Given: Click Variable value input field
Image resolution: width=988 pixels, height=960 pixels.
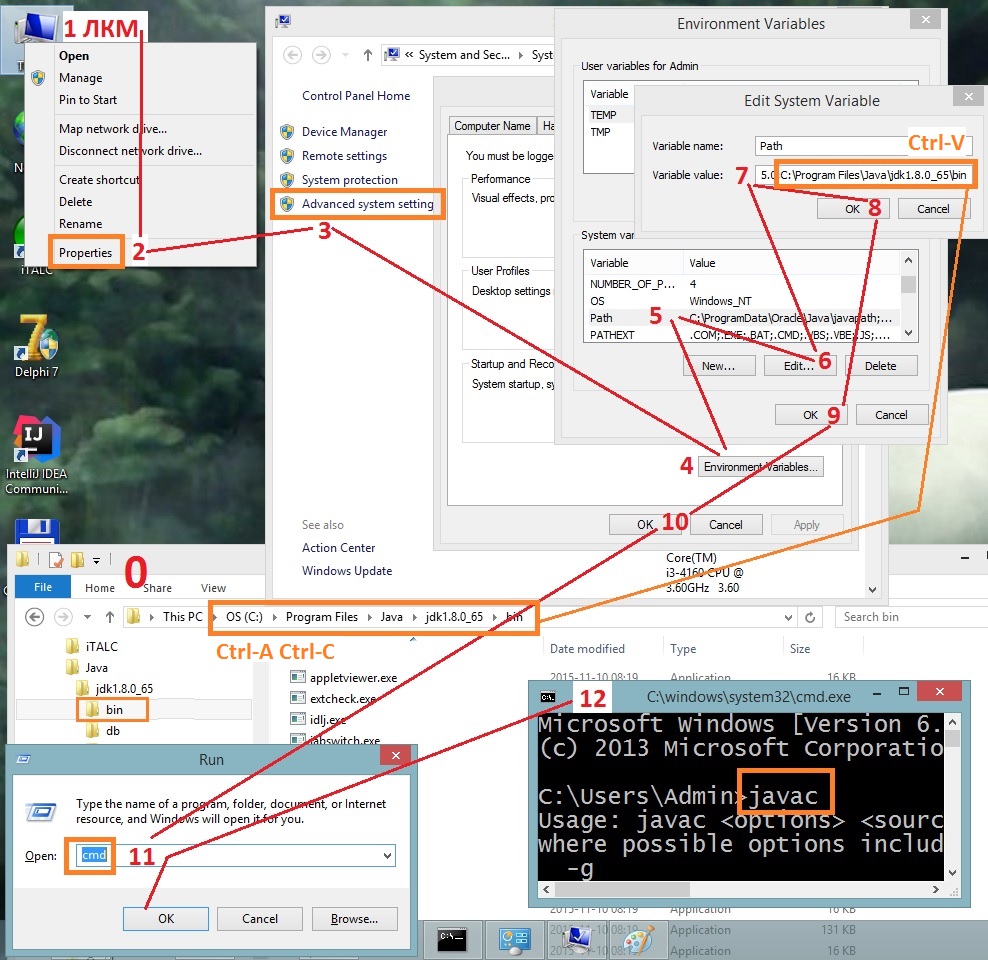Looking at the screenshot, I should [864, 175].
